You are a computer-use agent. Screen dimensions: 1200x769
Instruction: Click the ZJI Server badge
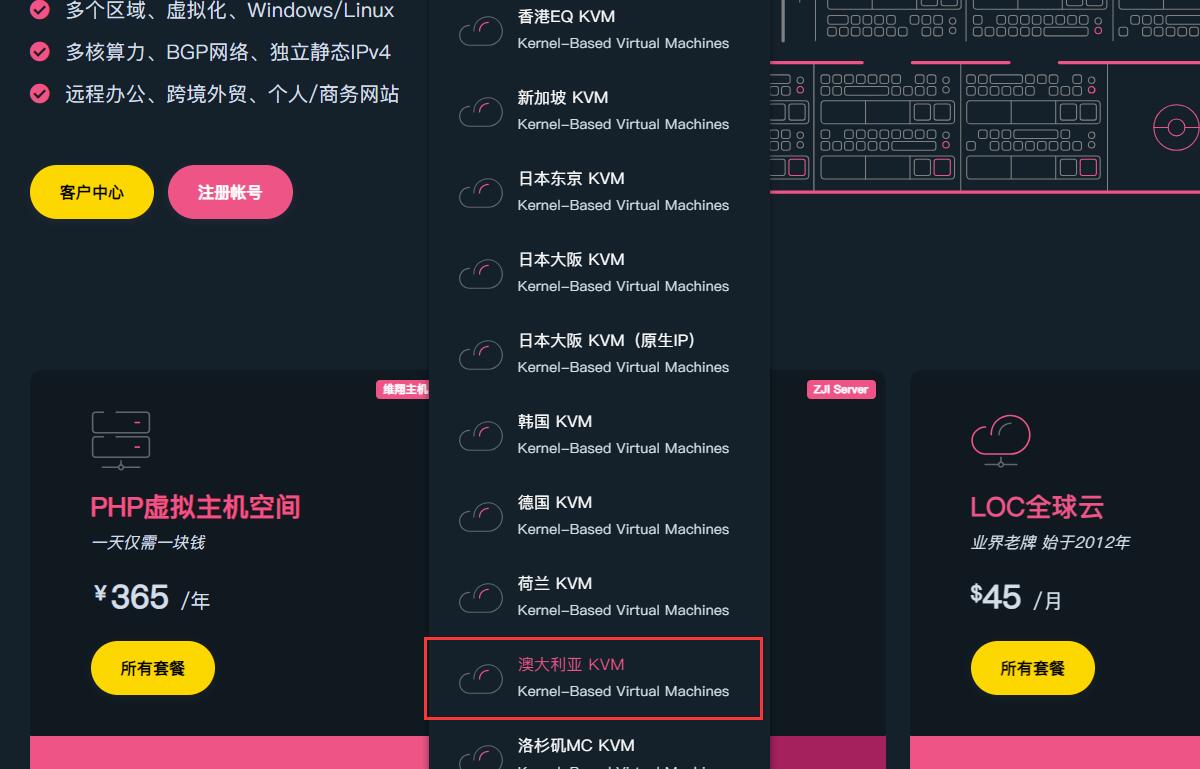(x=841, y=389)
